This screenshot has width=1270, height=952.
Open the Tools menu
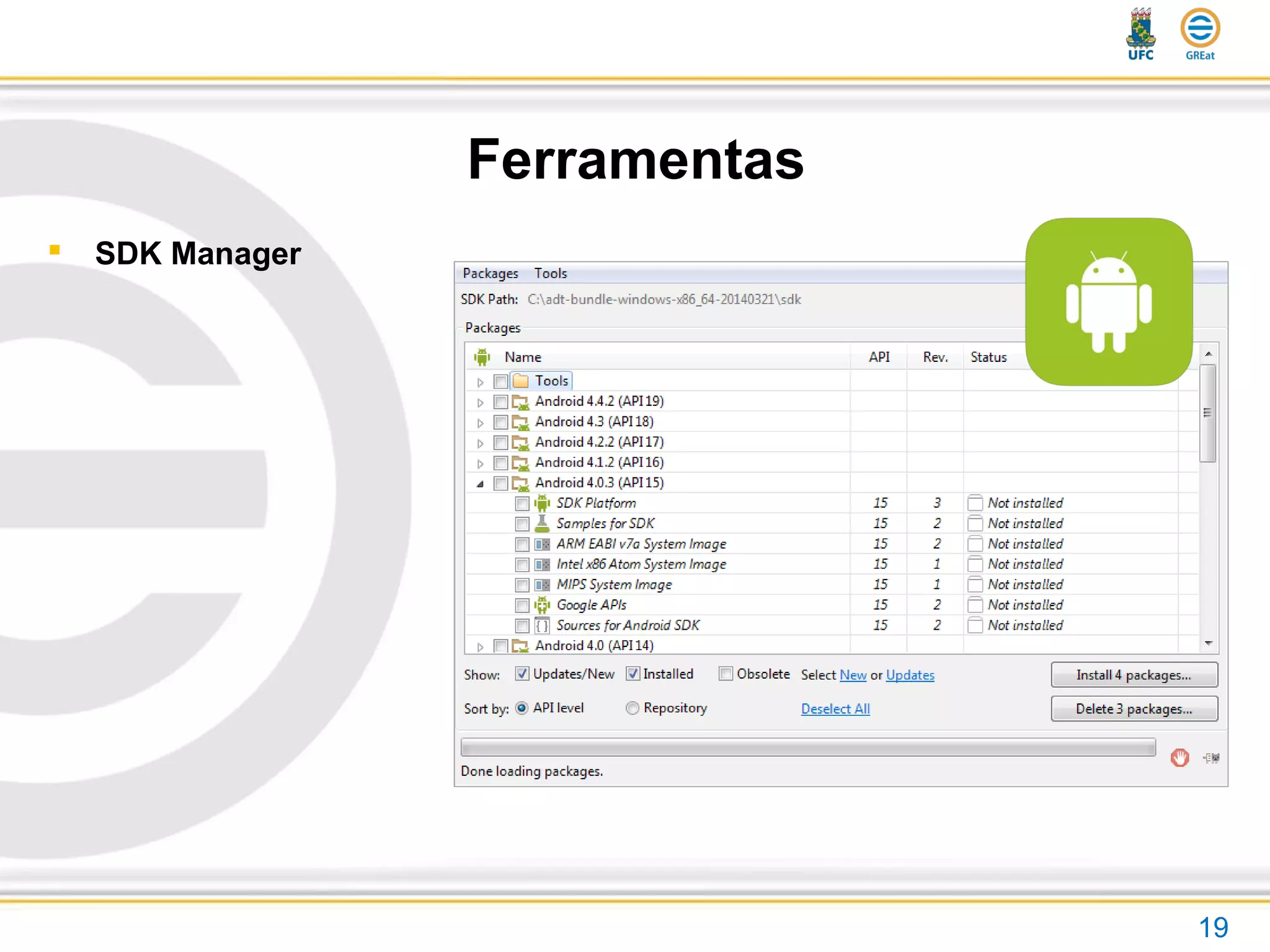tap(551, 273)
